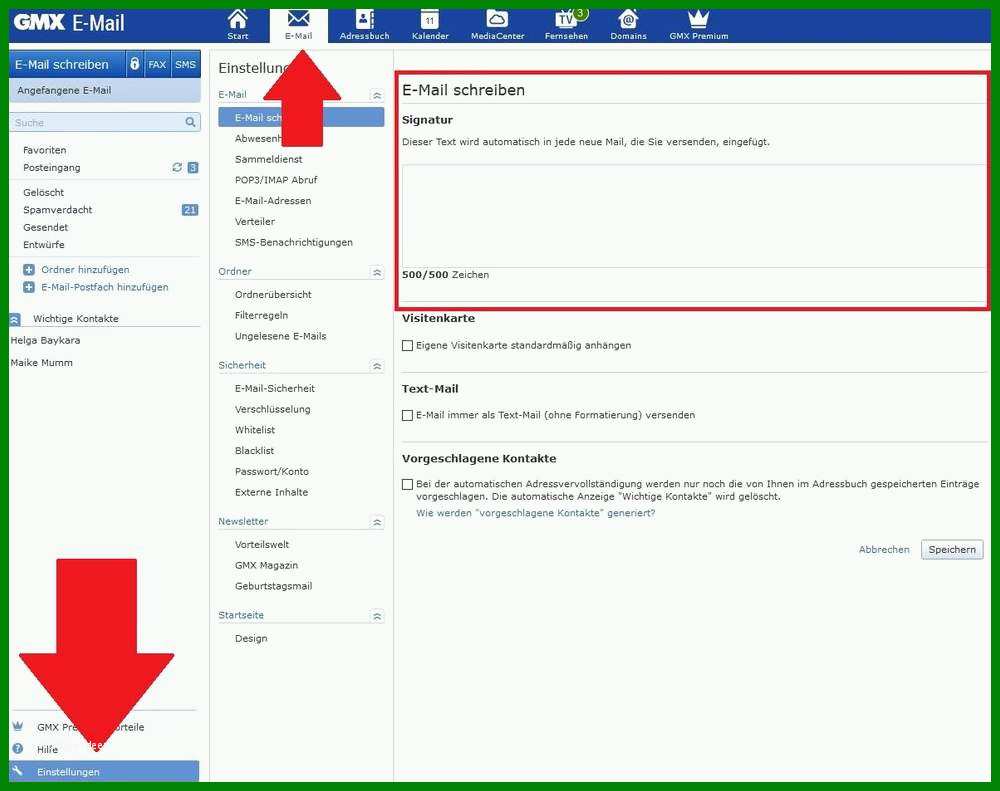Select contact Helga Baykara
1000x791 pixels.
point(45,340)
